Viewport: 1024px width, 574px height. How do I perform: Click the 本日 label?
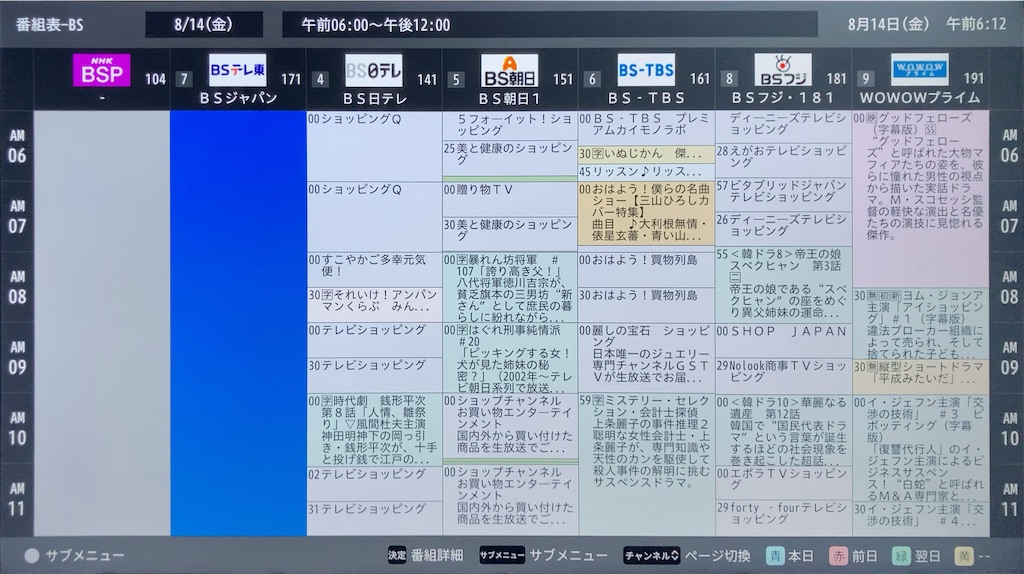801,556
